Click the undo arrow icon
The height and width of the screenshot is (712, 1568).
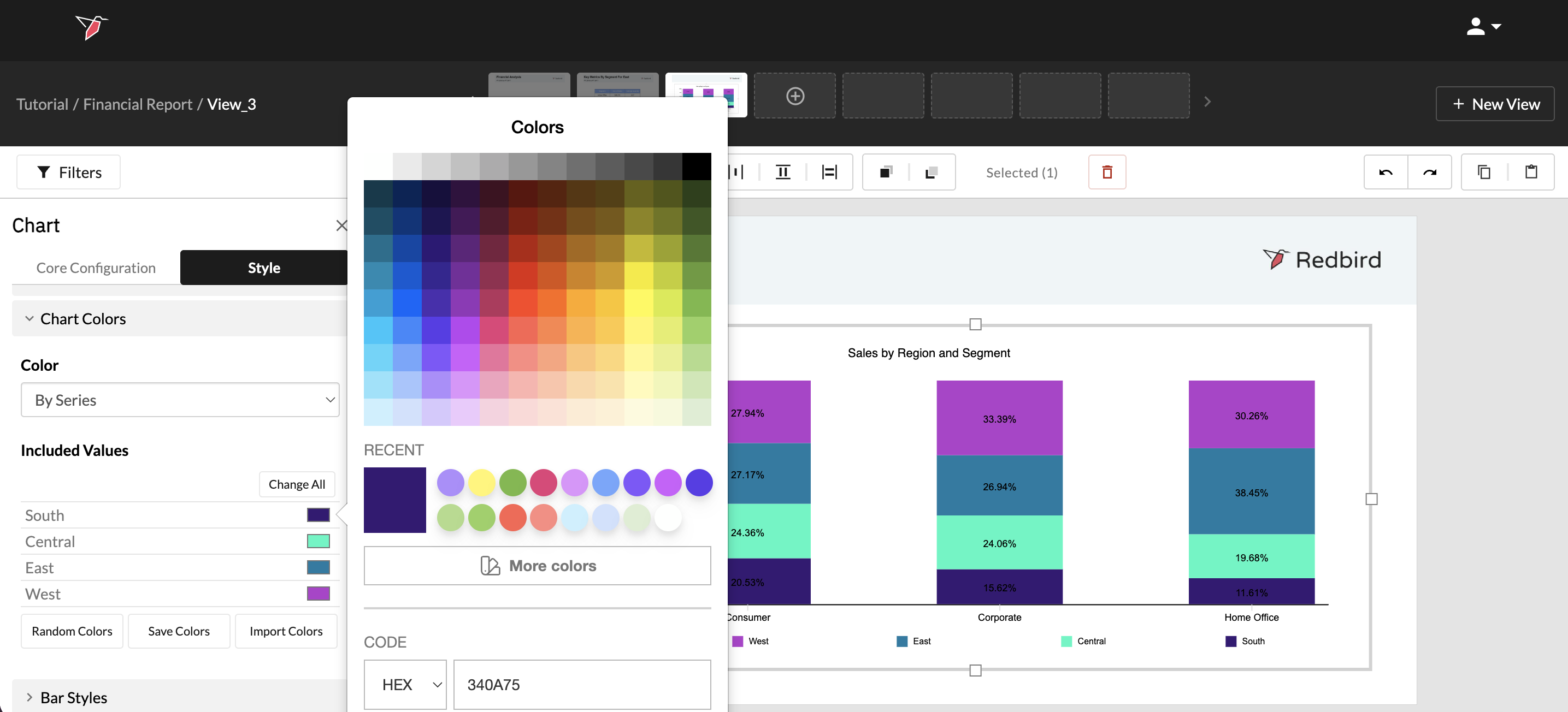click(1386, 172)
